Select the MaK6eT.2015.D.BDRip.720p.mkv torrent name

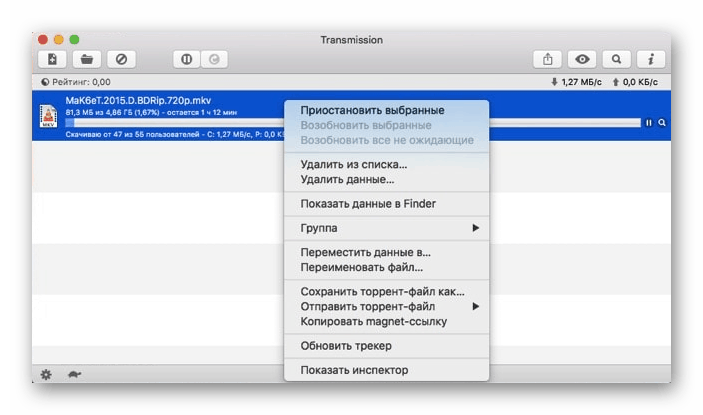click(x=138, y=100)
